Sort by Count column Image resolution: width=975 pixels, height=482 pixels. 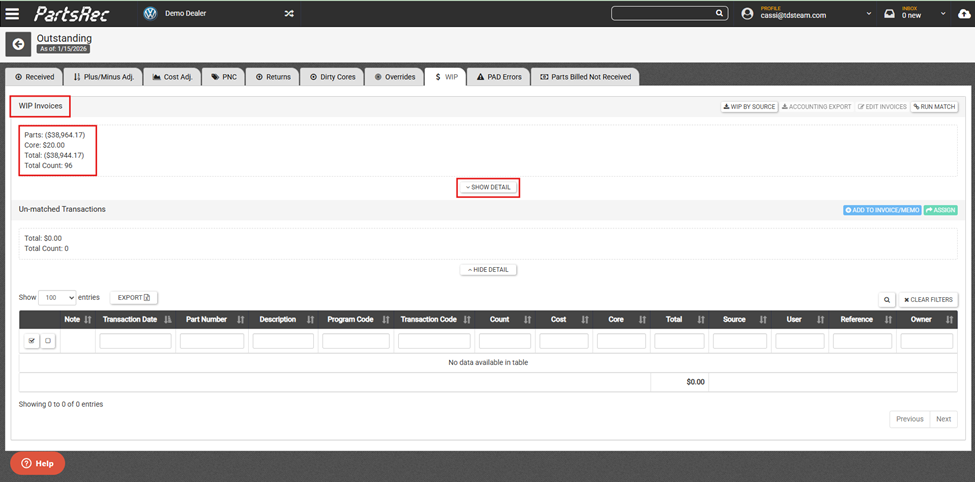click(x=527, y=320)
